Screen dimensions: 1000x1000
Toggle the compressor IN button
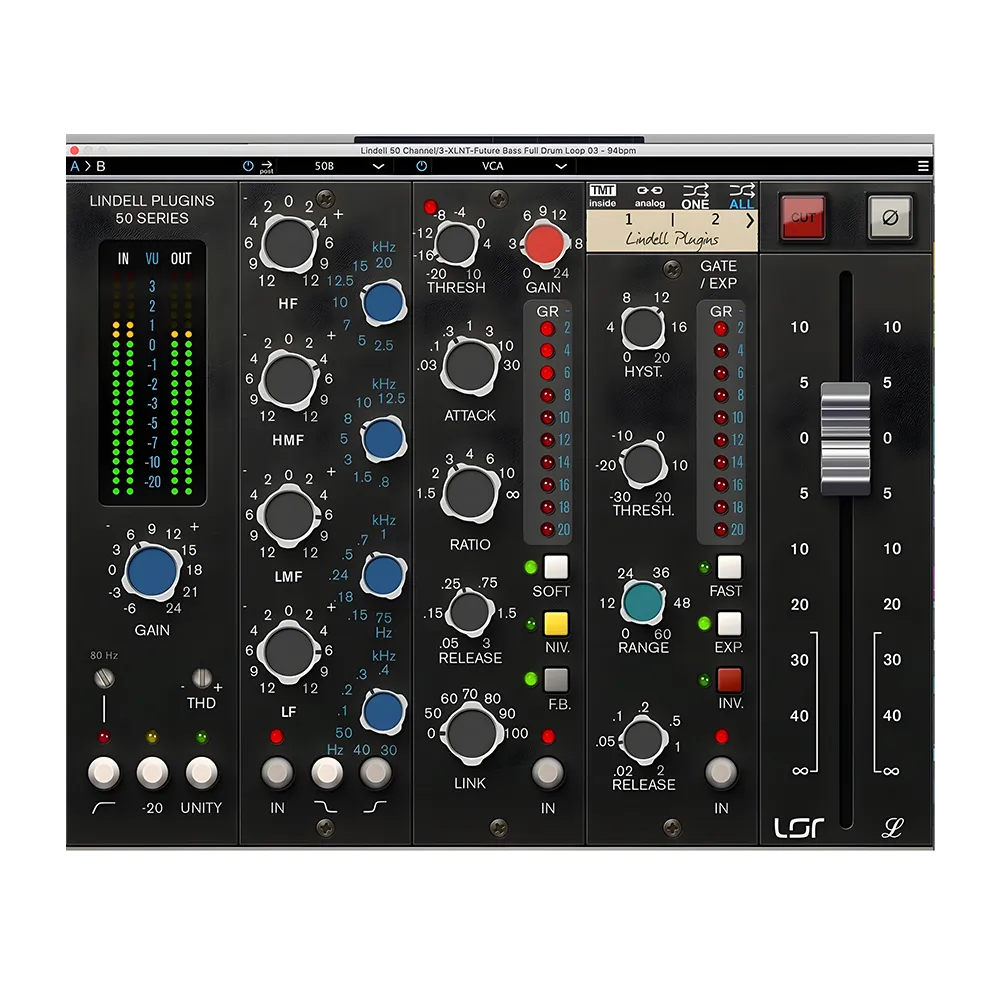point(548,773)
